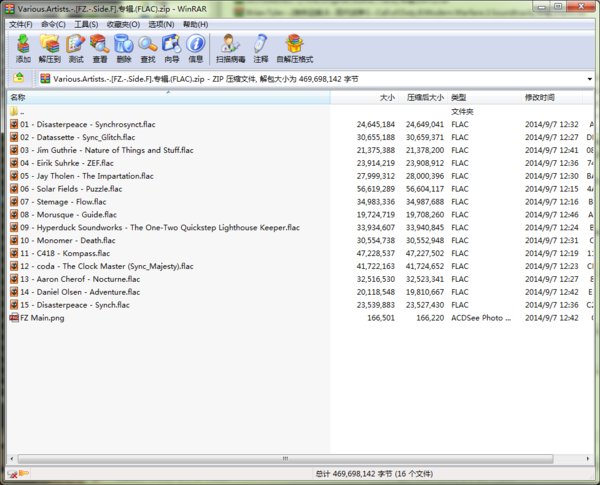Select '14 - Daniel Olsen - Adventure.flac'

80,292
